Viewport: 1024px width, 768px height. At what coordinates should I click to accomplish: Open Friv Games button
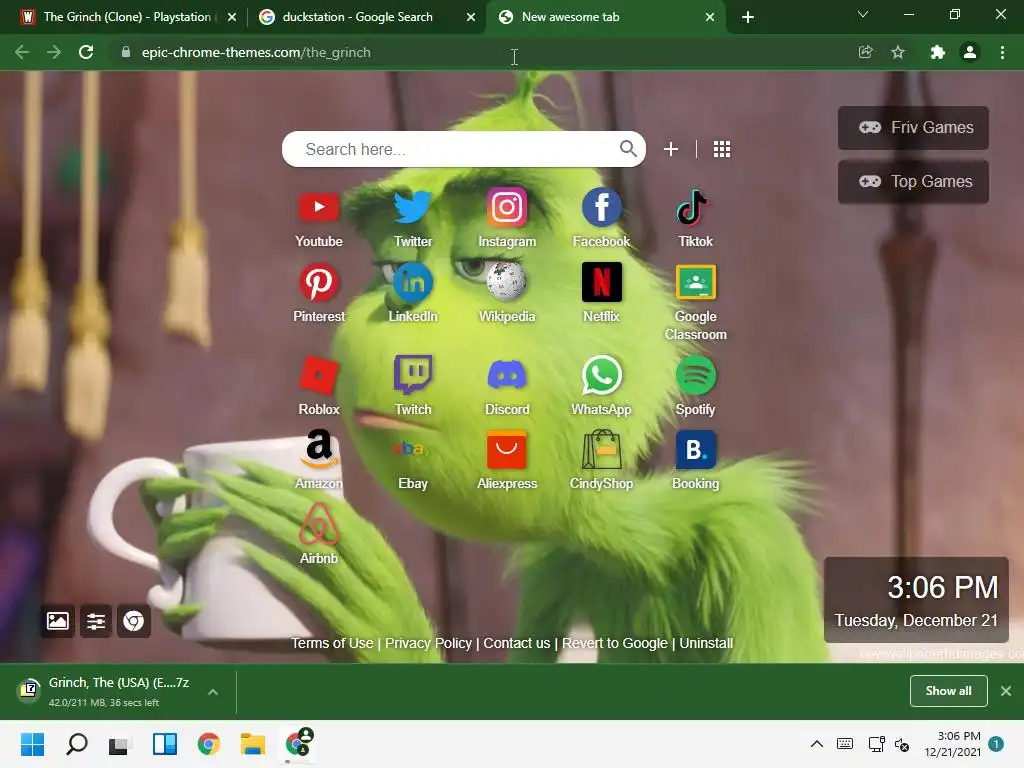click(x=913, y=127)
